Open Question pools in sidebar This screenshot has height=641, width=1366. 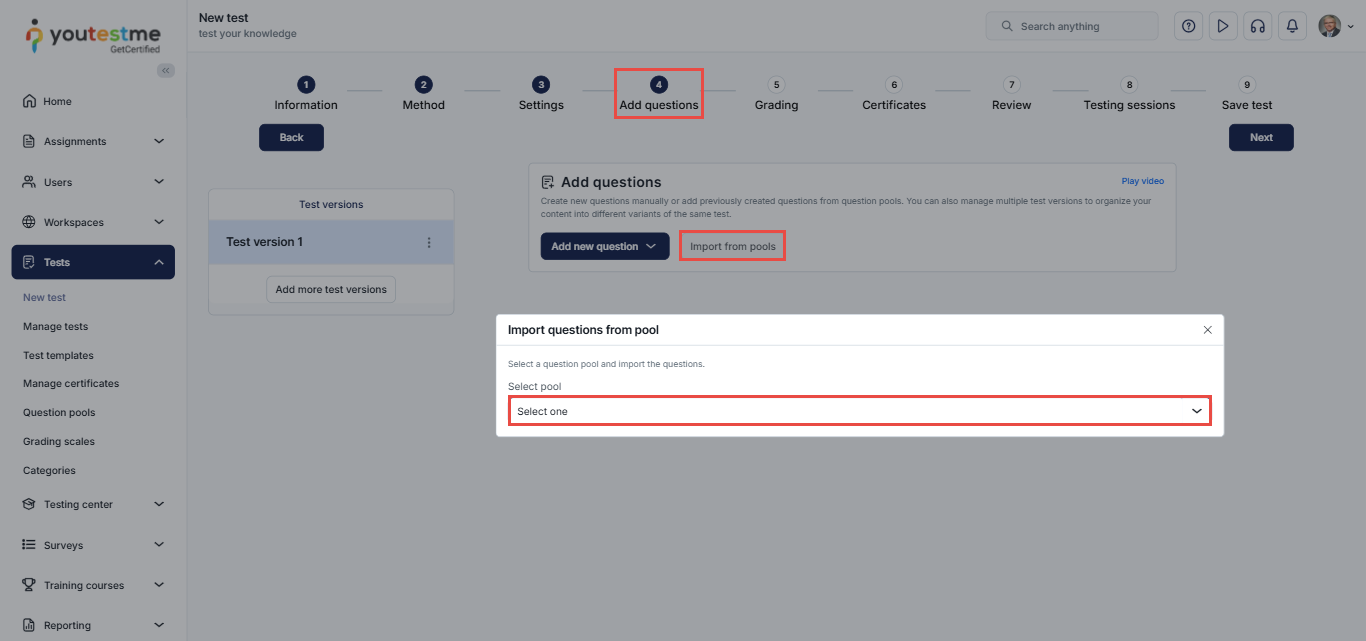point(59,412)
